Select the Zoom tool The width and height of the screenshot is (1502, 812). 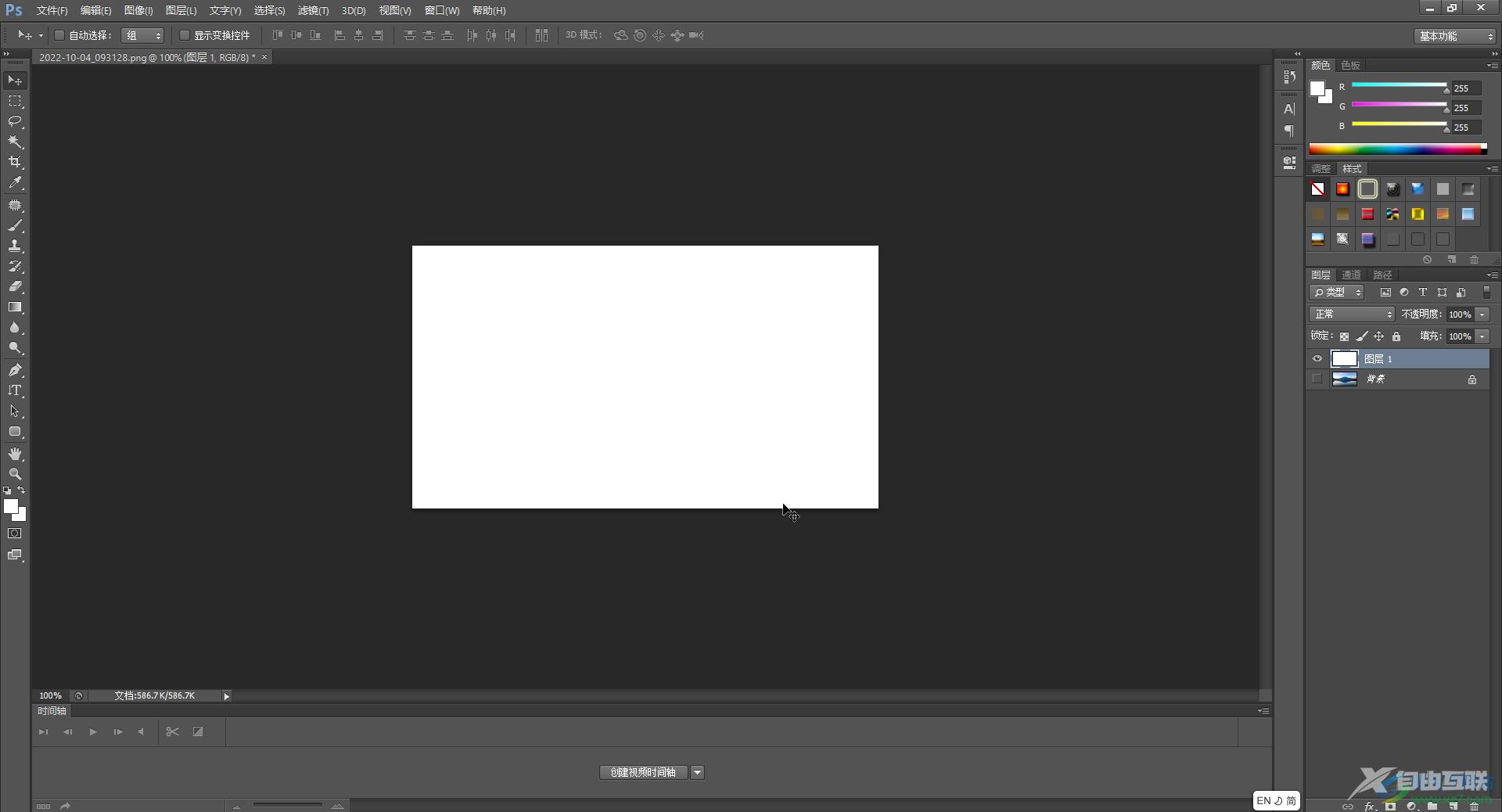(x=15, y=474)
